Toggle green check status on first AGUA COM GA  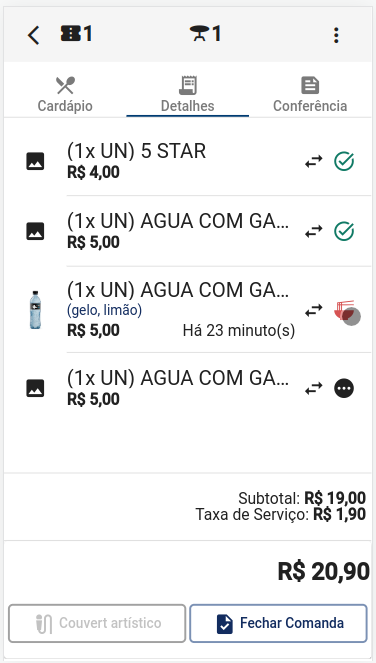(x=344, y=231)
